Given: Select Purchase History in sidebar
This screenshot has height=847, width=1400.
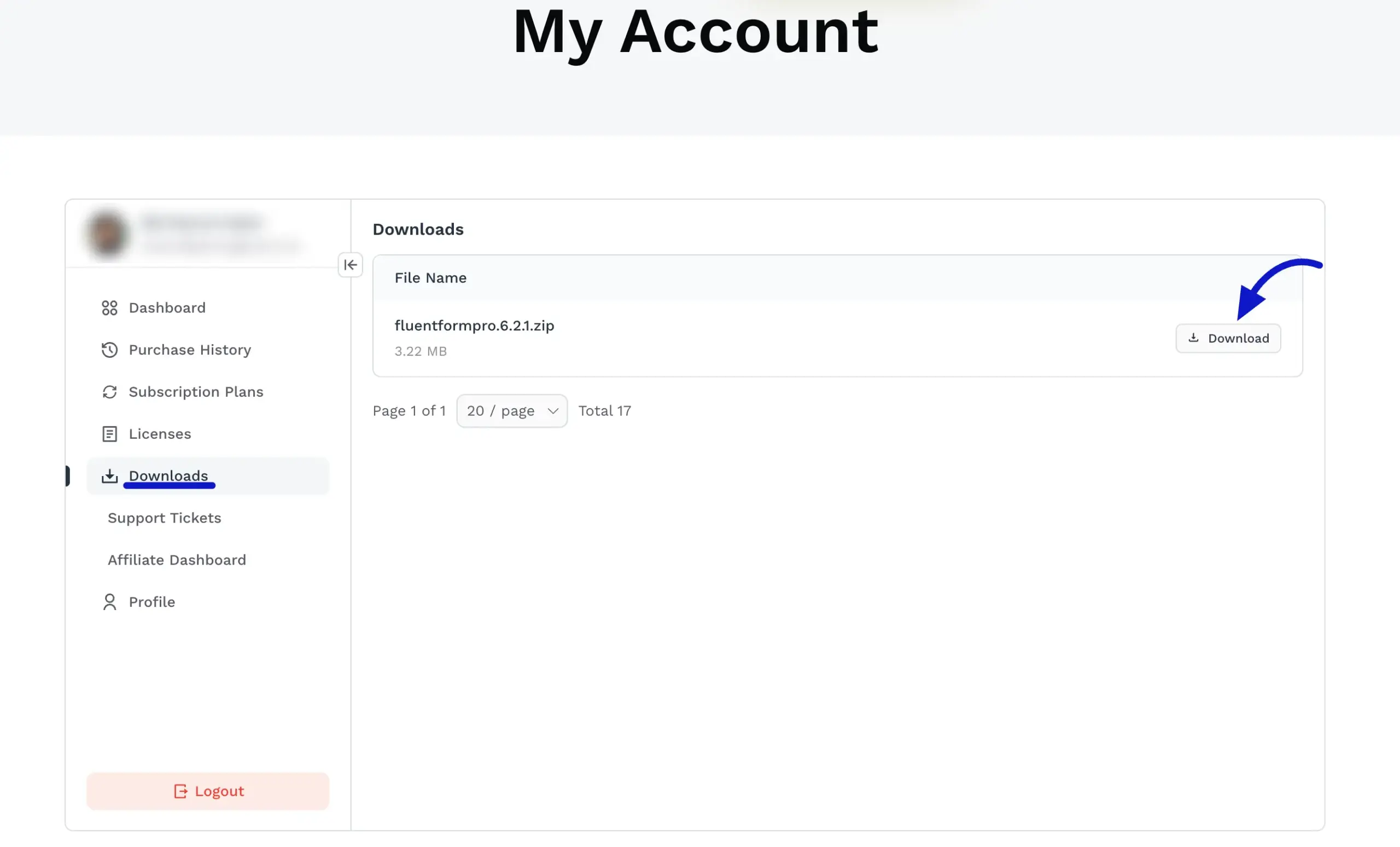Looking at the screenshot, I should 190,350.
